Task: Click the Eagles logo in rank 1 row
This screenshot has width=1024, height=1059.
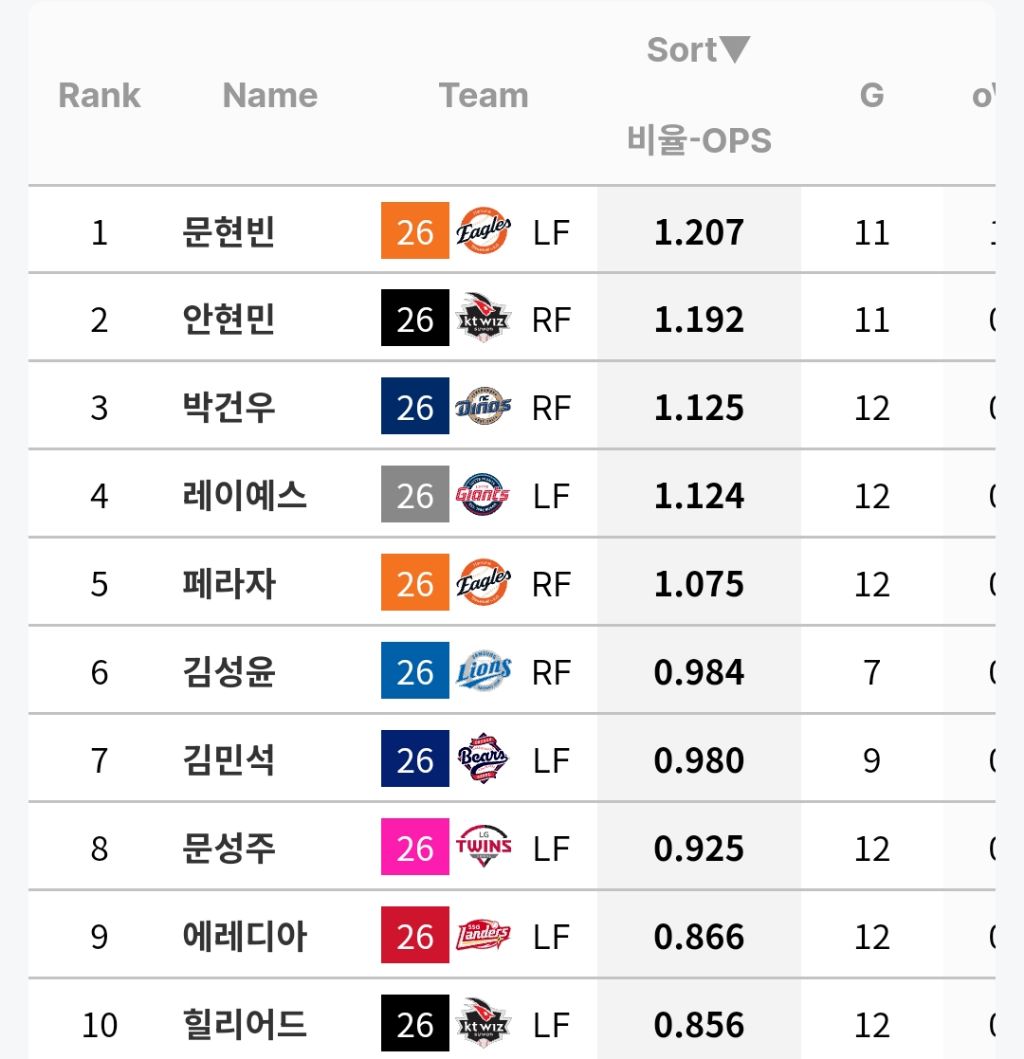Action: coord(483,231)
